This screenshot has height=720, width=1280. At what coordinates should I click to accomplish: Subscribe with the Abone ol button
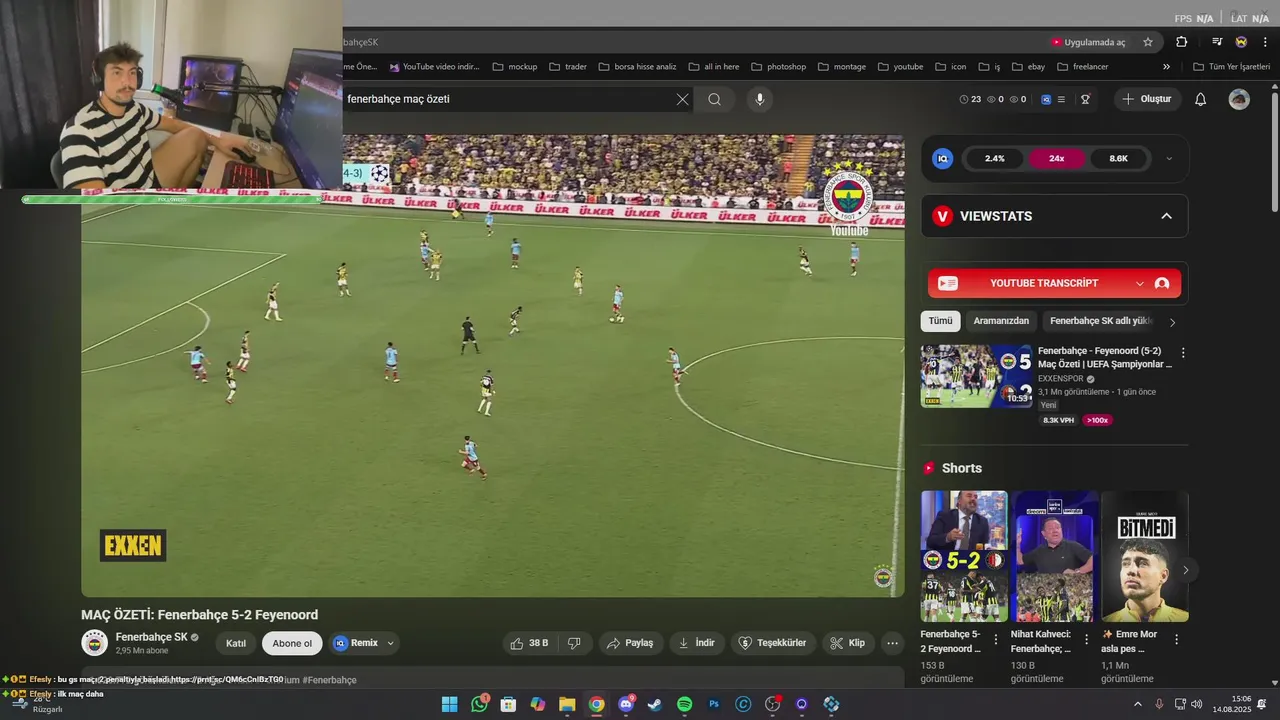click(292, 643)
